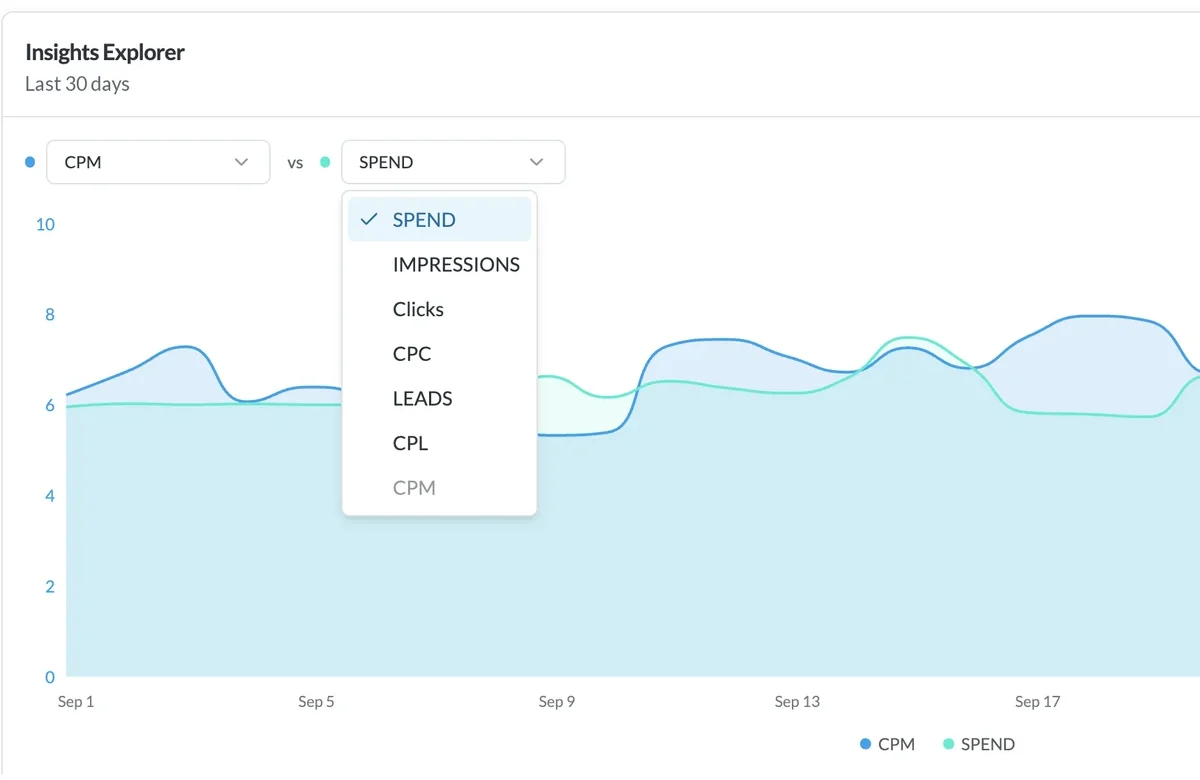The height and width of the screenshot is (780, 1200).
Task: Click the y-axis value 4
Action: (x=50, y=496)
